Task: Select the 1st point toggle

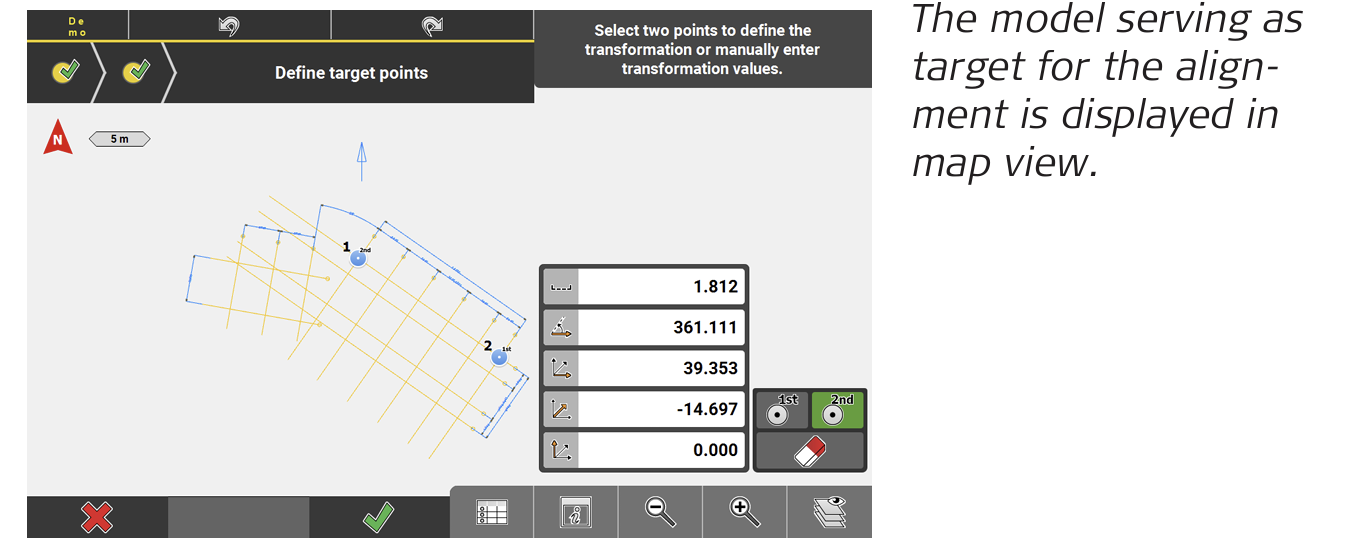Action: tap(781, 409)
